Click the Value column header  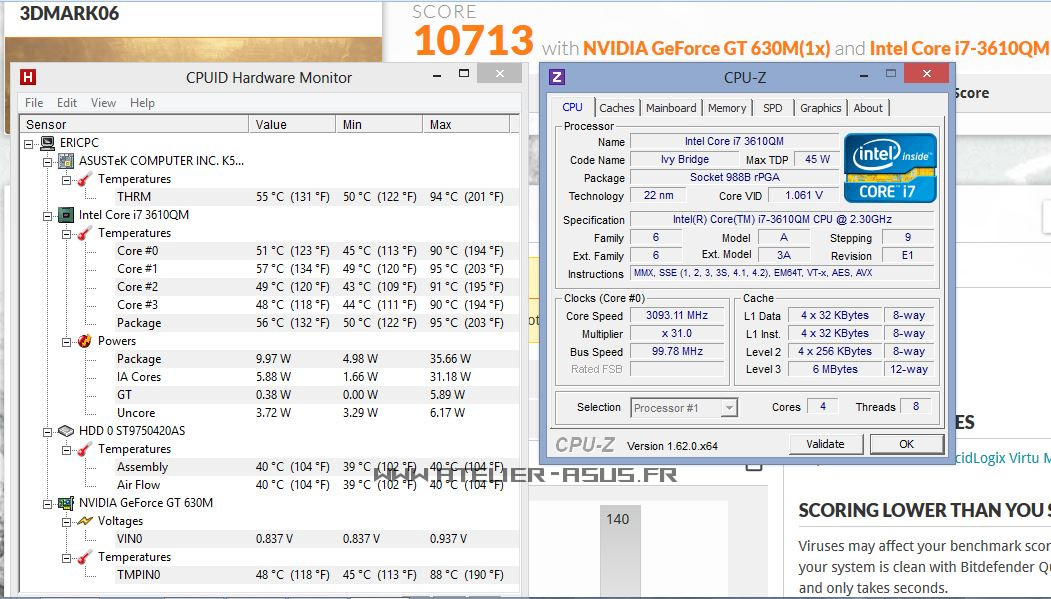pyautogui.click(x=271, y=125)
